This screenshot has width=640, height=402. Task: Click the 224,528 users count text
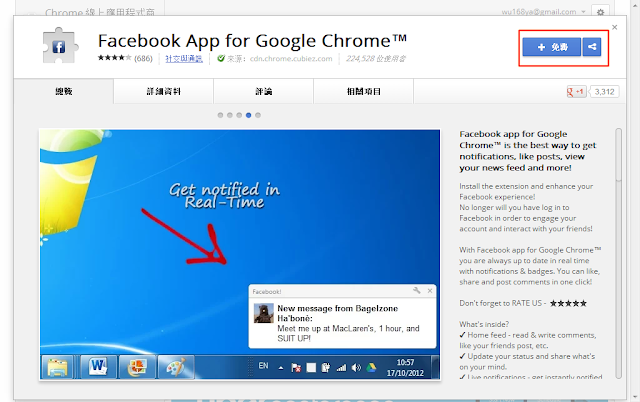point(376,59)
